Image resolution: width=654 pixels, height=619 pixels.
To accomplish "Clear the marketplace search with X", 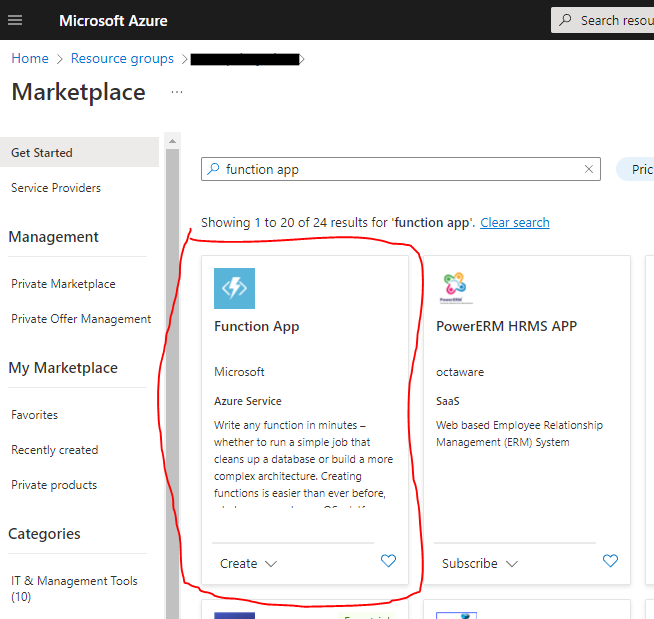I will click(589, 169).
